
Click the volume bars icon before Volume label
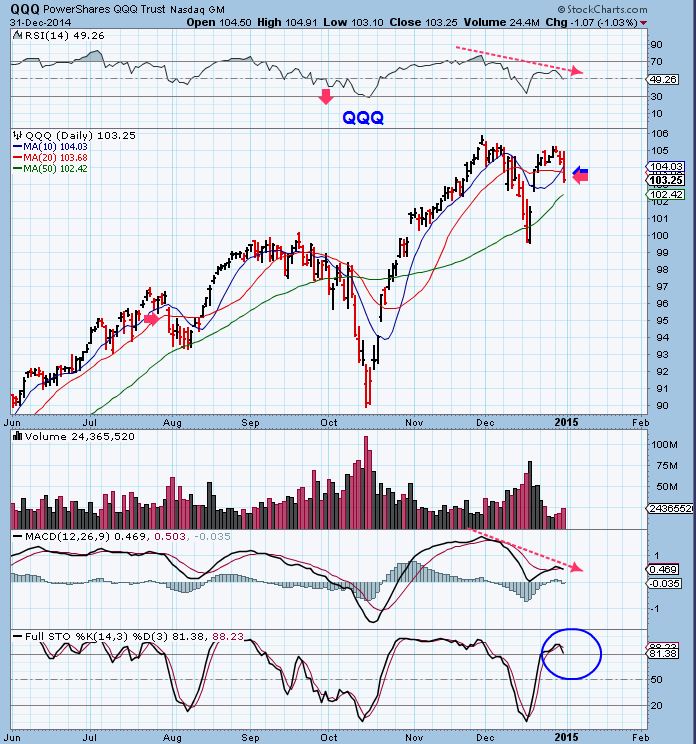(x=19, y=437)
